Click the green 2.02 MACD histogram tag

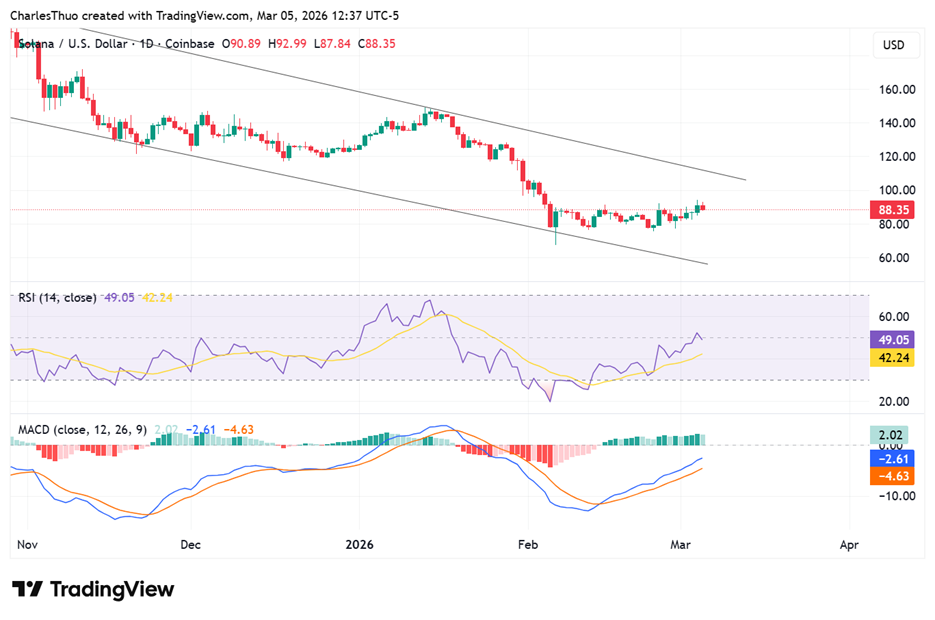coord(891,435)
